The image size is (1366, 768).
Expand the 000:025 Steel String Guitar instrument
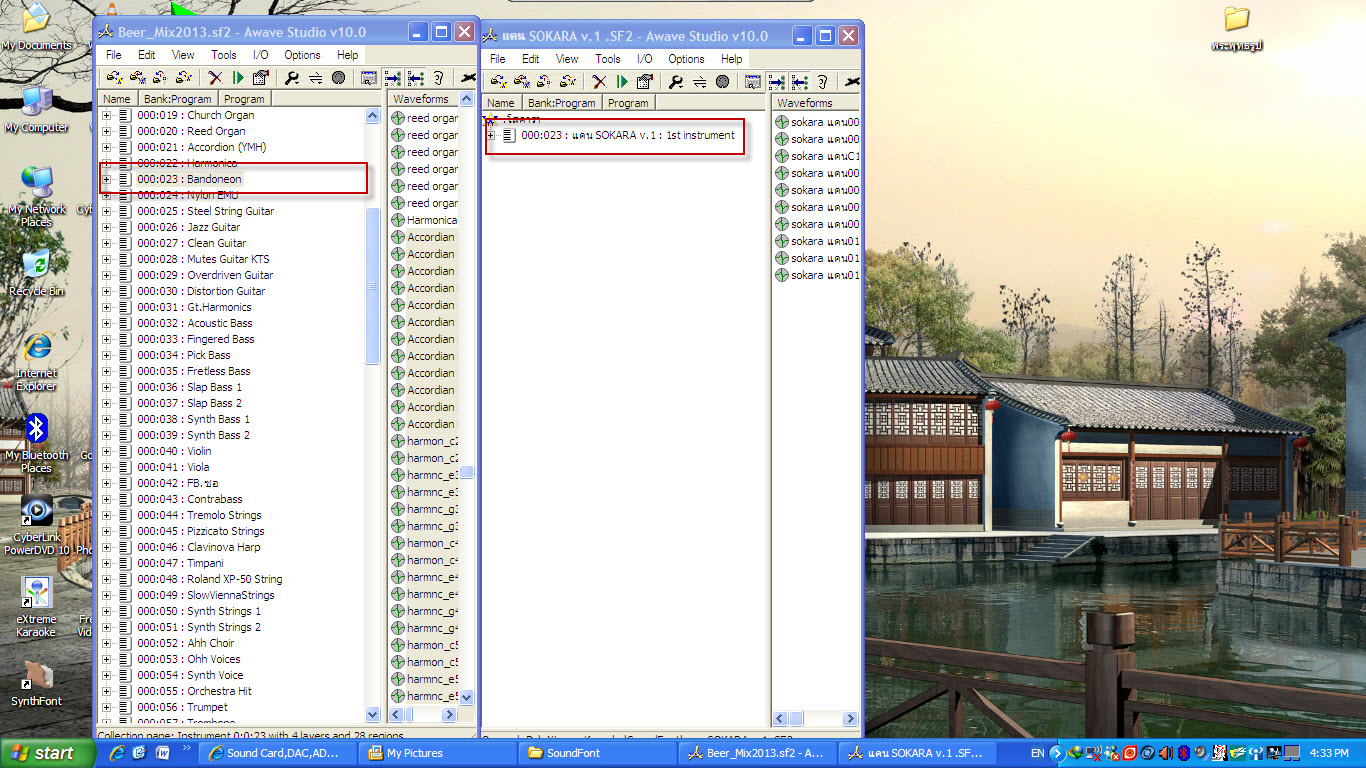pyautogui.click(x=107, y=211)
